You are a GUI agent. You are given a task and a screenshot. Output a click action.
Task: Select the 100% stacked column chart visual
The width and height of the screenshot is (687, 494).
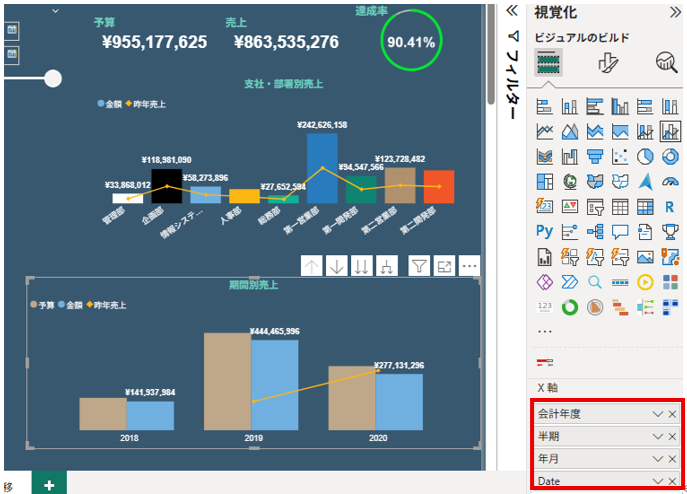coord(670,107)
